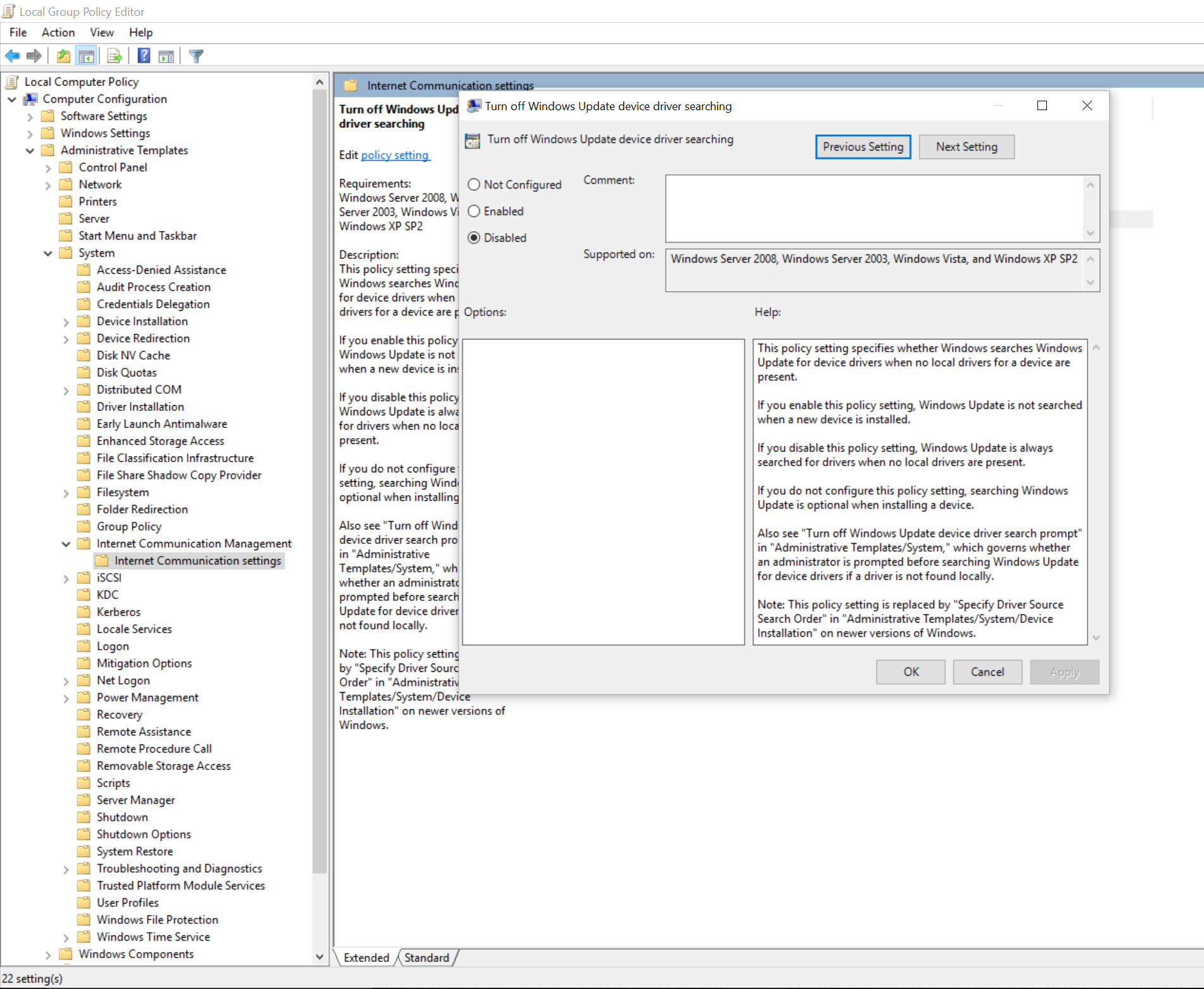
Task: Collapse the Administrative Templates node
Action: (x=30, y=151)
